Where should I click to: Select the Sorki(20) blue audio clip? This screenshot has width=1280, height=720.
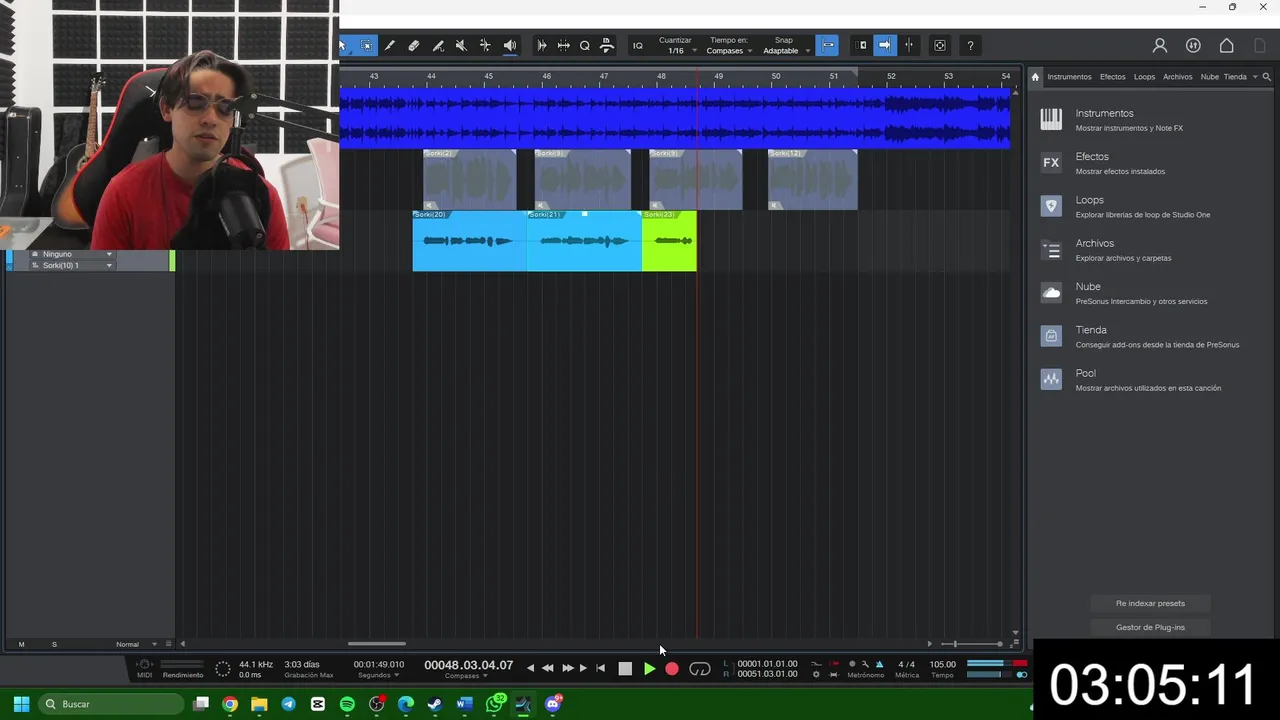470,241
